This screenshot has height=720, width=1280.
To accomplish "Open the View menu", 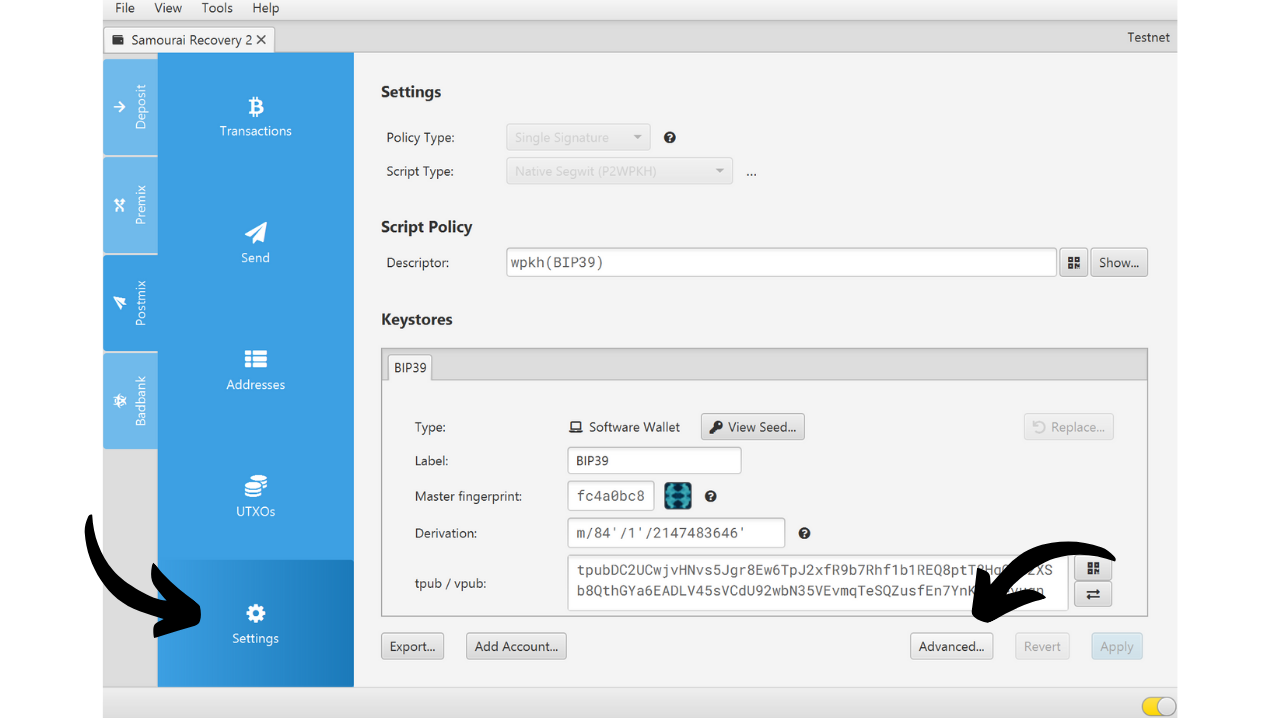I will pos(168,8).
